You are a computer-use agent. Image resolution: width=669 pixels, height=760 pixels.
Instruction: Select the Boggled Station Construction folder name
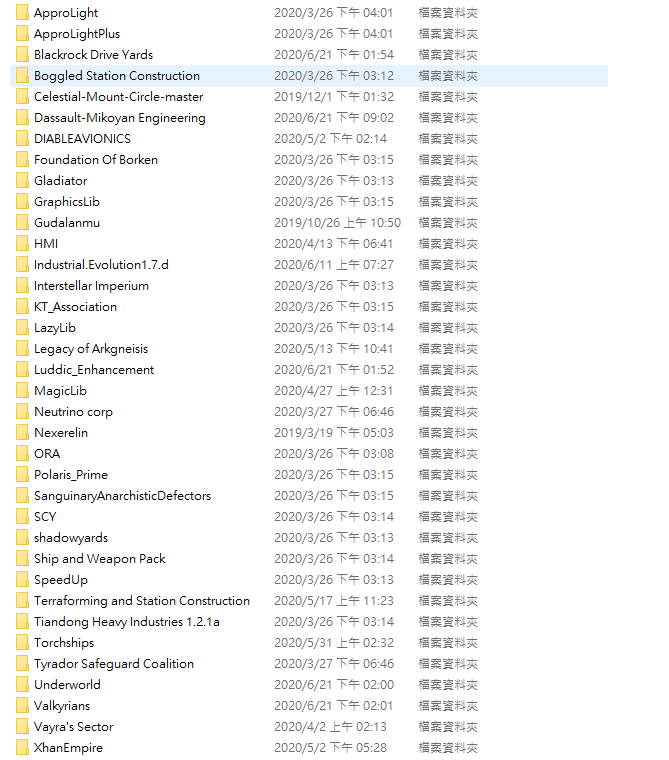point(116,76)
